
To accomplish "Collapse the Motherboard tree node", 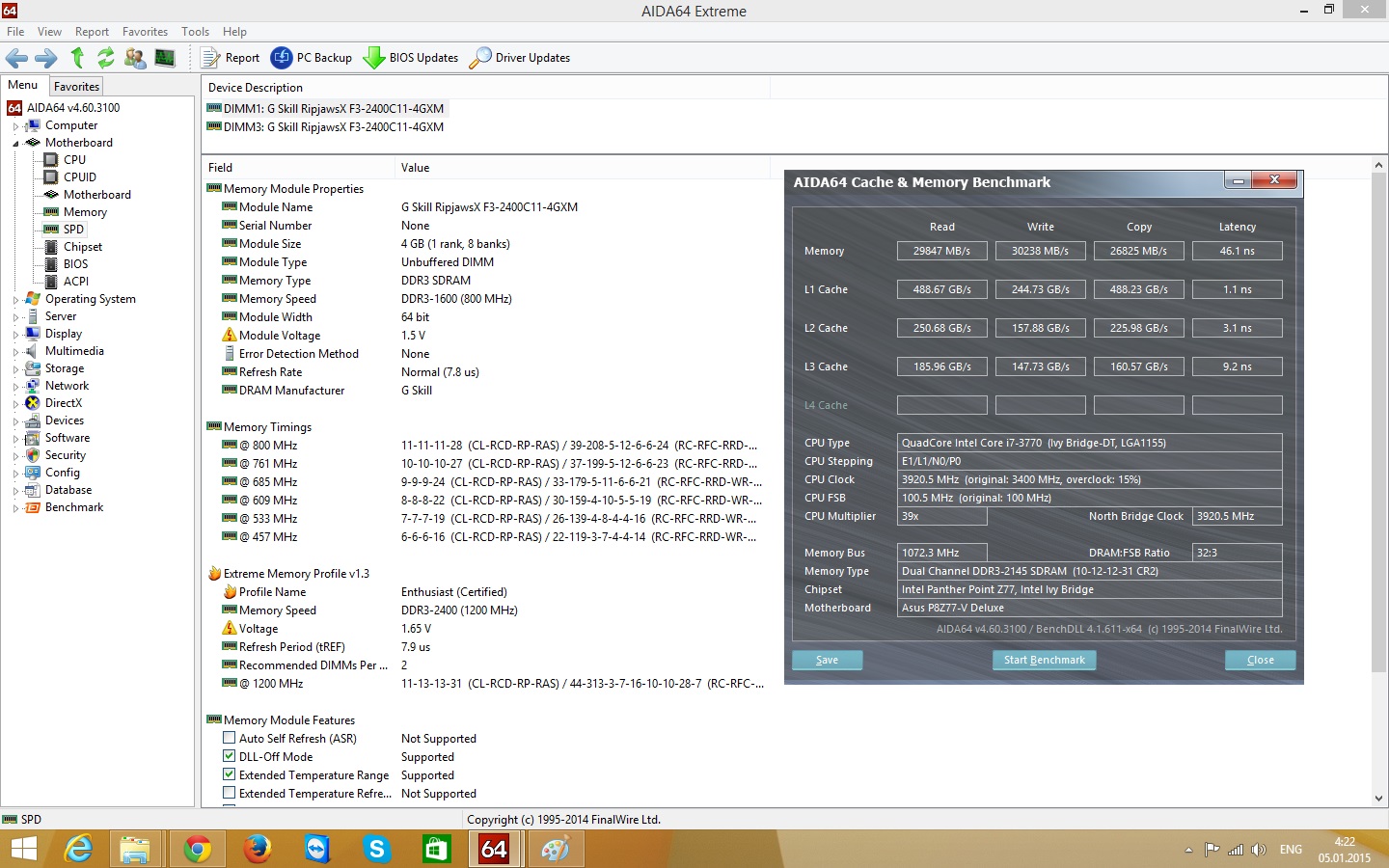I will click(15, 143).
